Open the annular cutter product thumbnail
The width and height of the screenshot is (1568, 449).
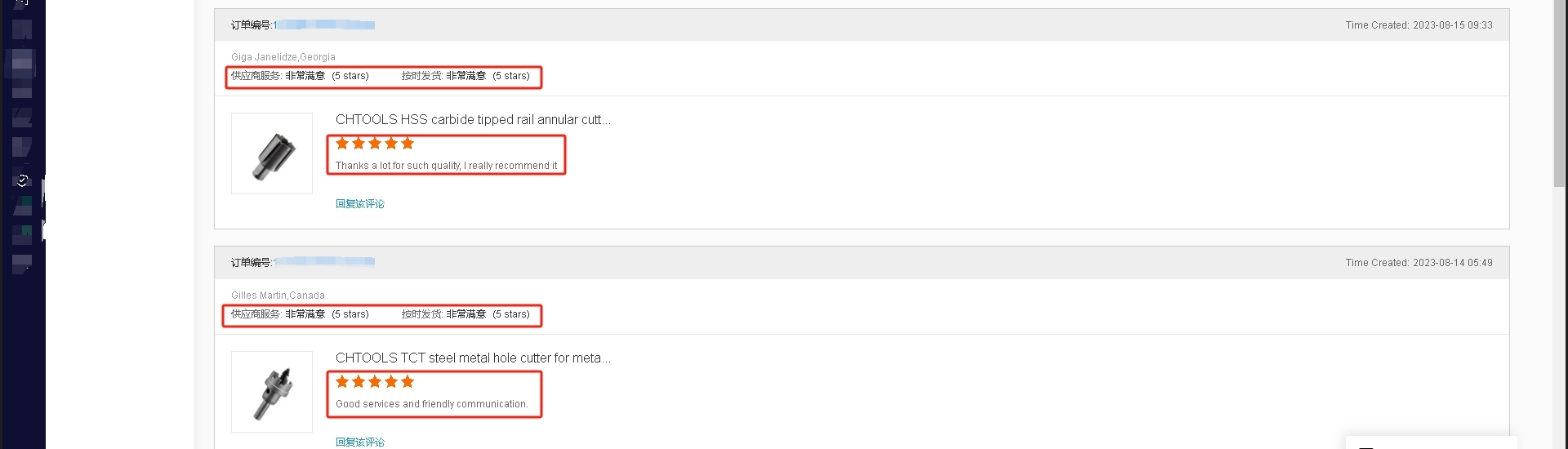pyautogui.click(x=272, y=153)
